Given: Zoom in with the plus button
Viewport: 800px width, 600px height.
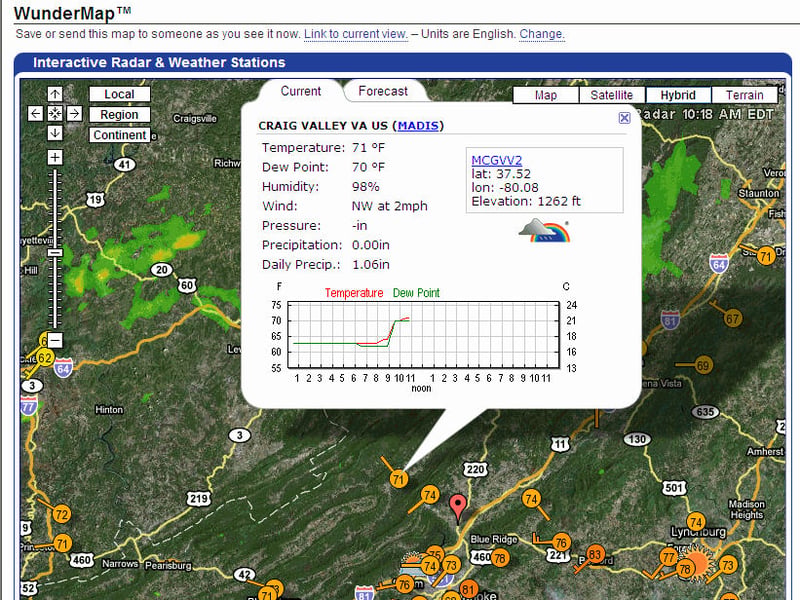Looking at the screenshot, I should [55, 157].
